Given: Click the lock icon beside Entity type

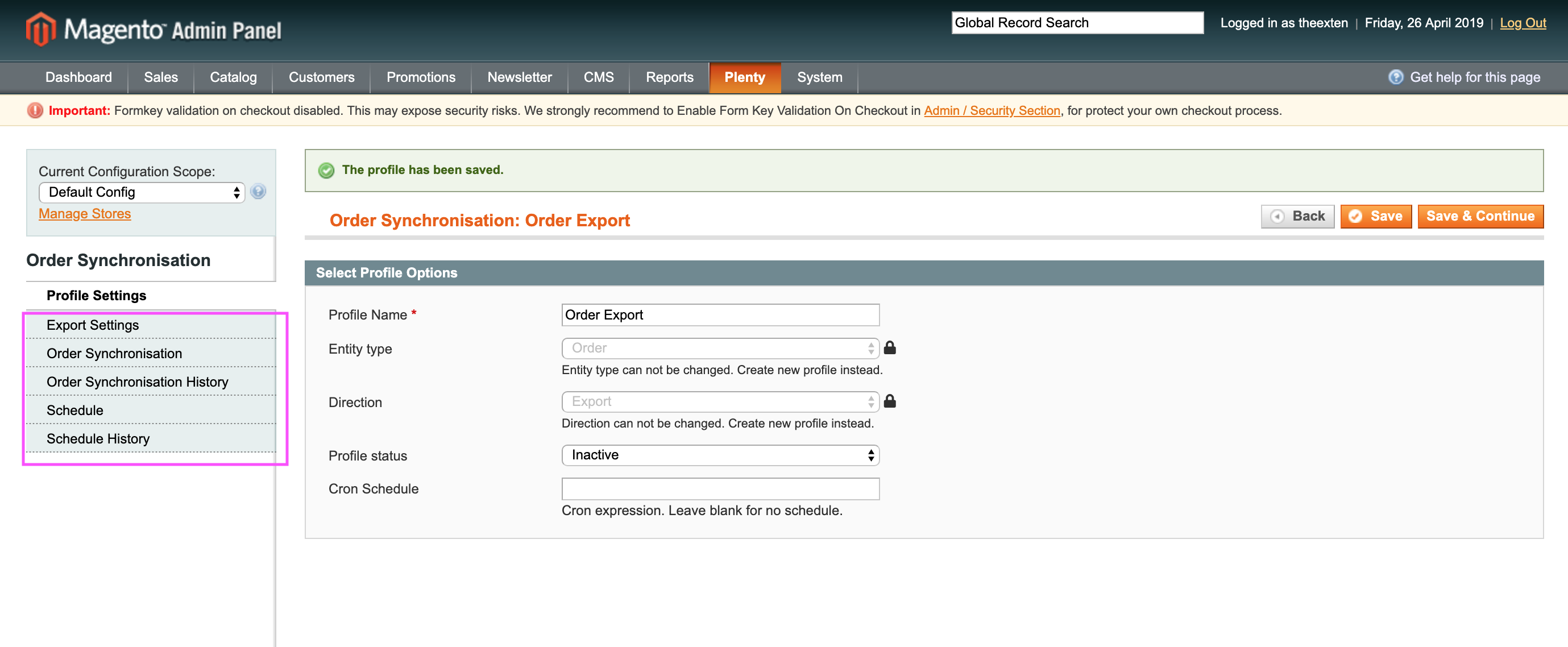Looking at the screenshot, I should click(x=889, y=347).
